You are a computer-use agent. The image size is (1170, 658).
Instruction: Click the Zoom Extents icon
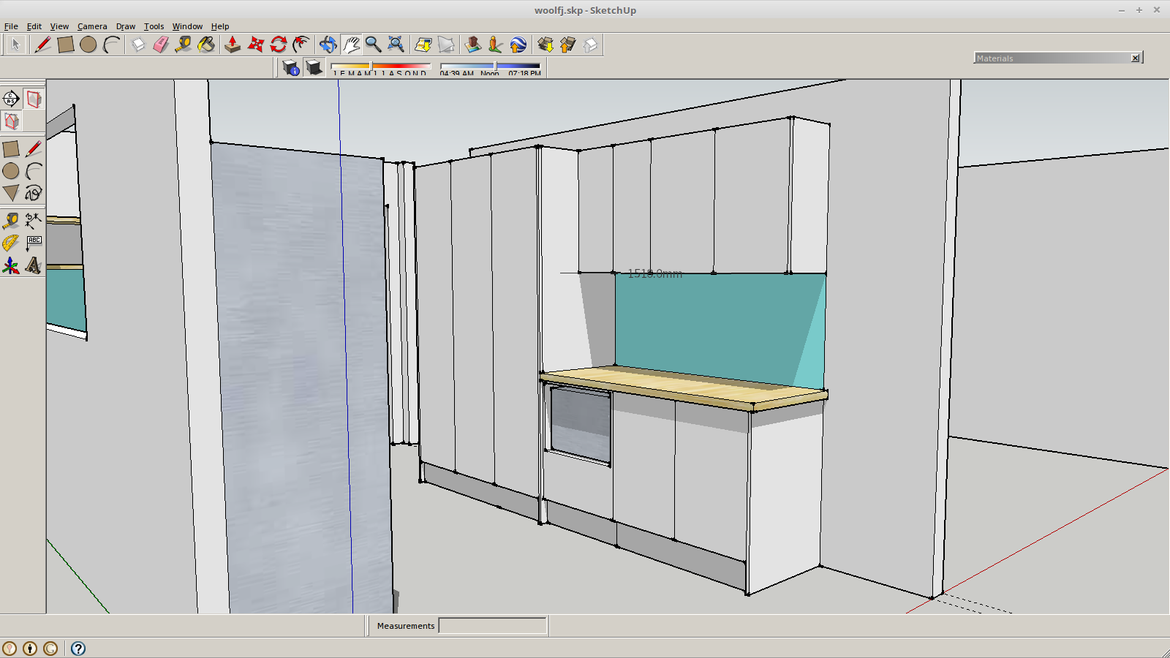pyautogui.click(x=395, y=44)
